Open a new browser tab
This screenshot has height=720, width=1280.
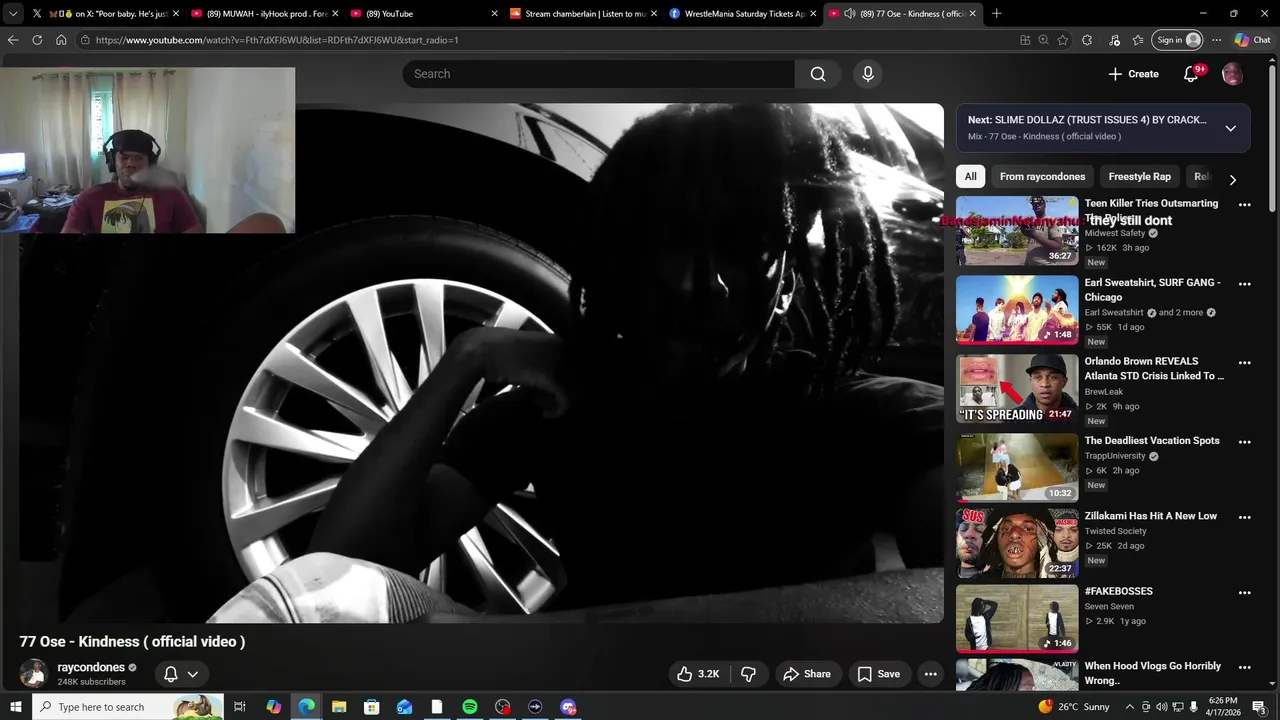996,14
